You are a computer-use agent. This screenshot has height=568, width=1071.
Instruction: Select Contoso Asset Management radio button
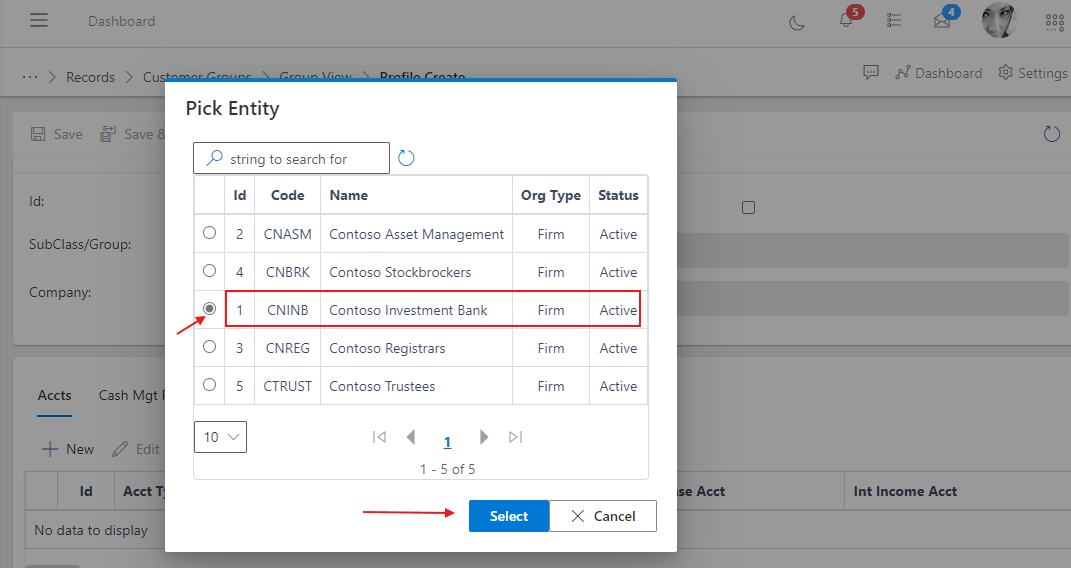[209, 233]
